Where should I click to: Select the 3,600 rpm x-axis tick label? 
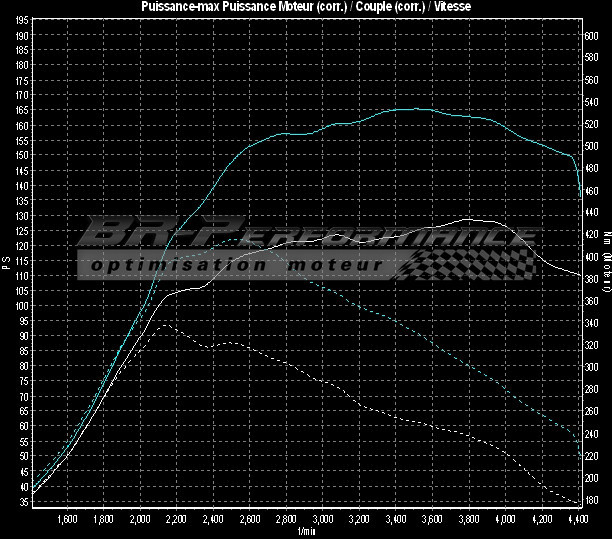click(432, 520)
